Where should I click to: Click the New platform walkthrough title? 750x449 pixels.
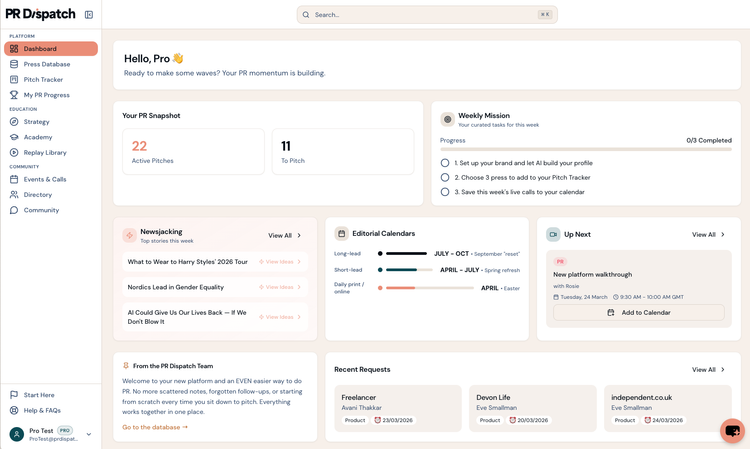click(593, 274)
